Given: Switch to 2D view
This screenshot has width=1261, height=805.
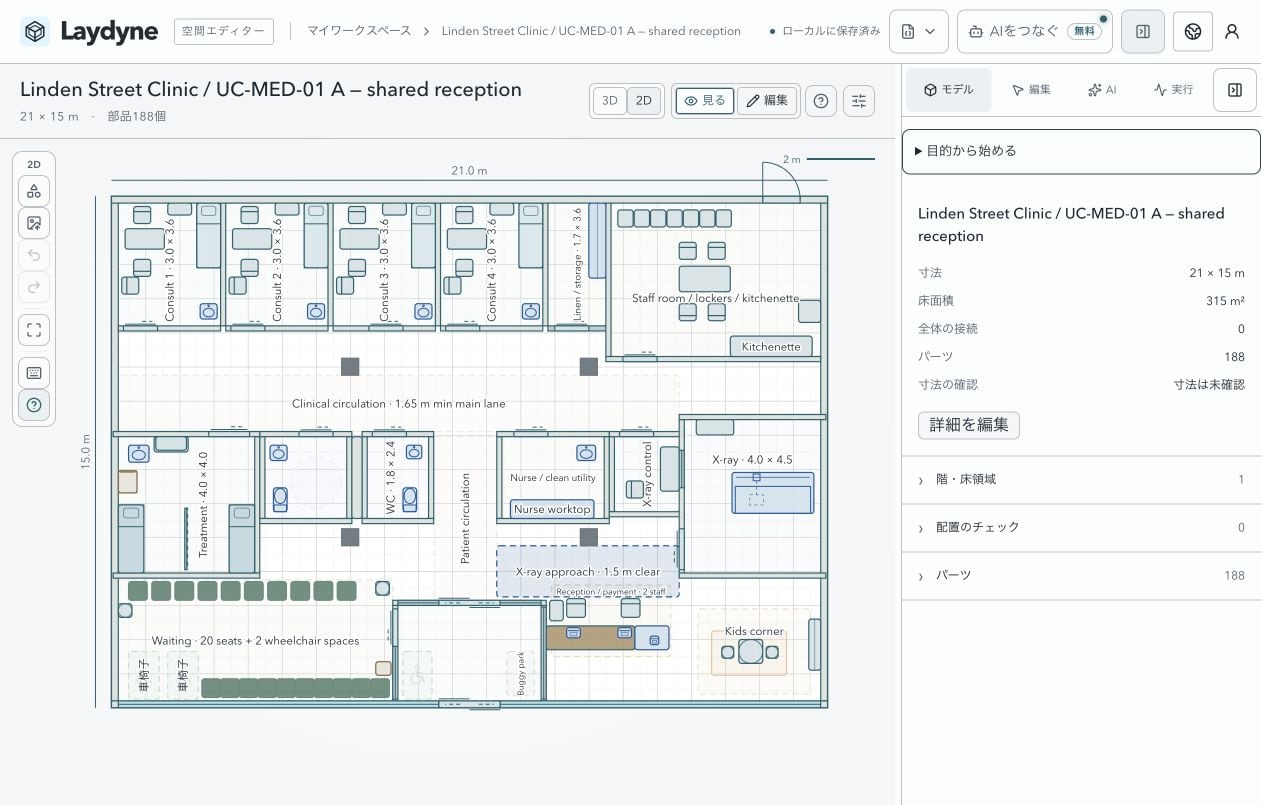Looking at the screenshot, I should click(644, 101).
